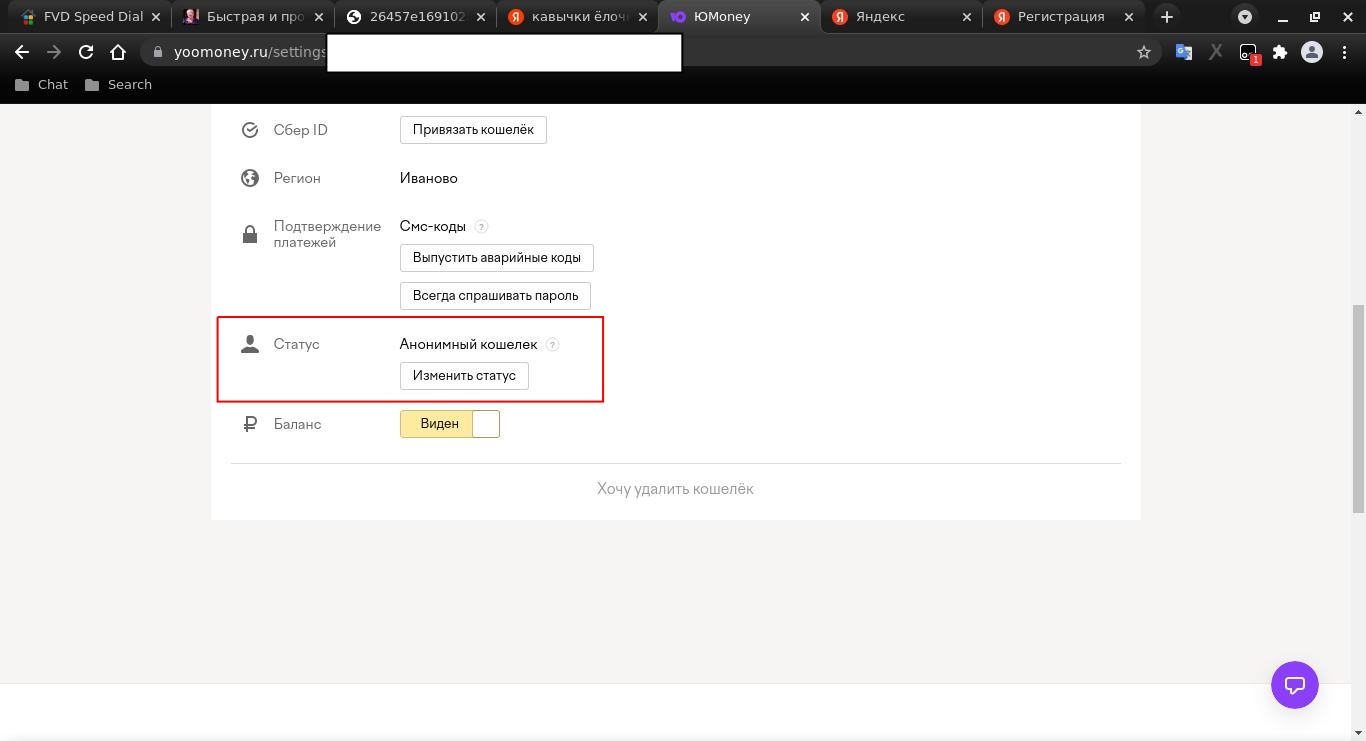The image size is (1366, 741).
Task: Open the Chrome profile avatar icon
Action: [1311, 52]
